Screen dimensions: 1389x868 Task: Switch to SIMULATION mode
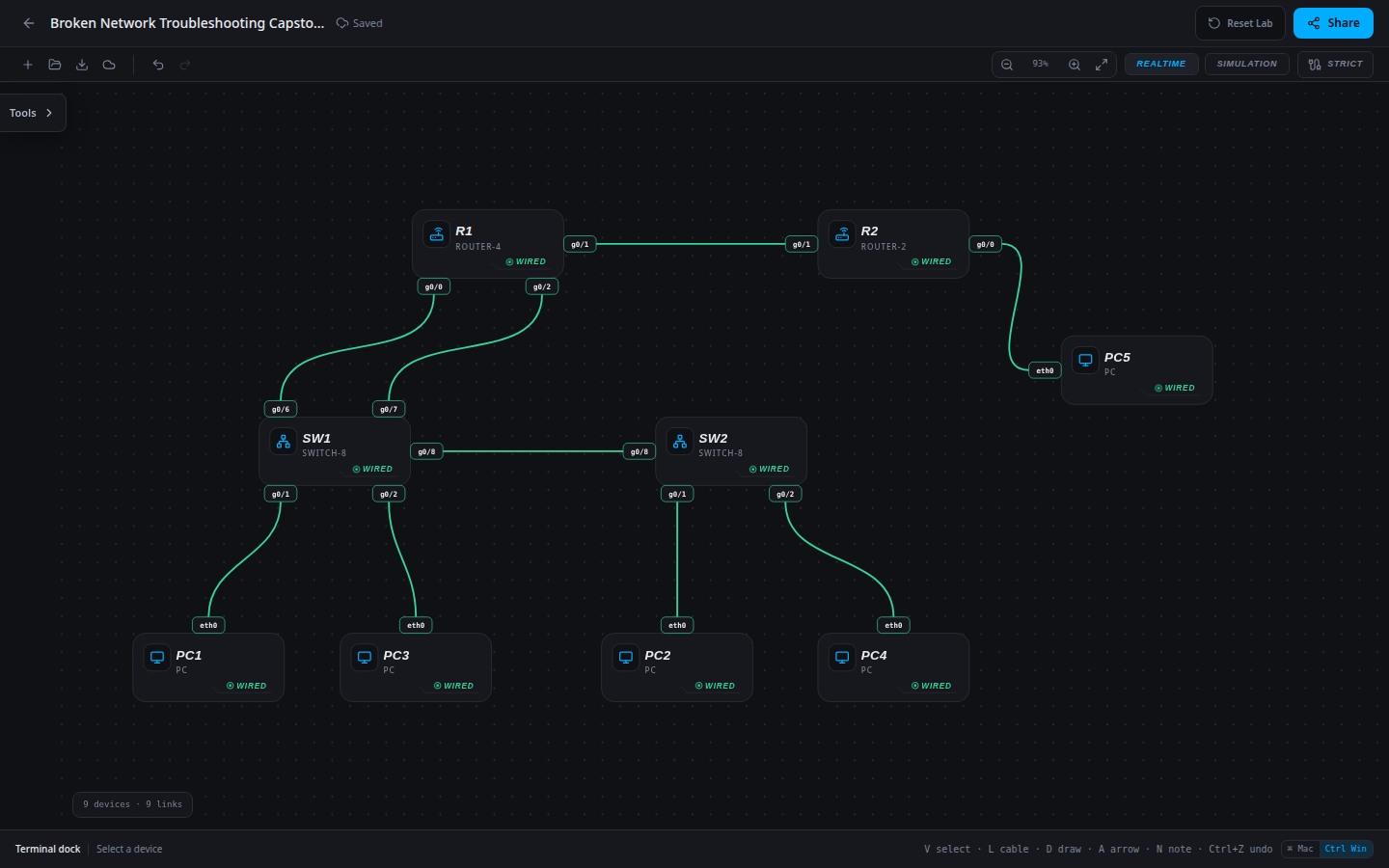tap(1247, 65)
